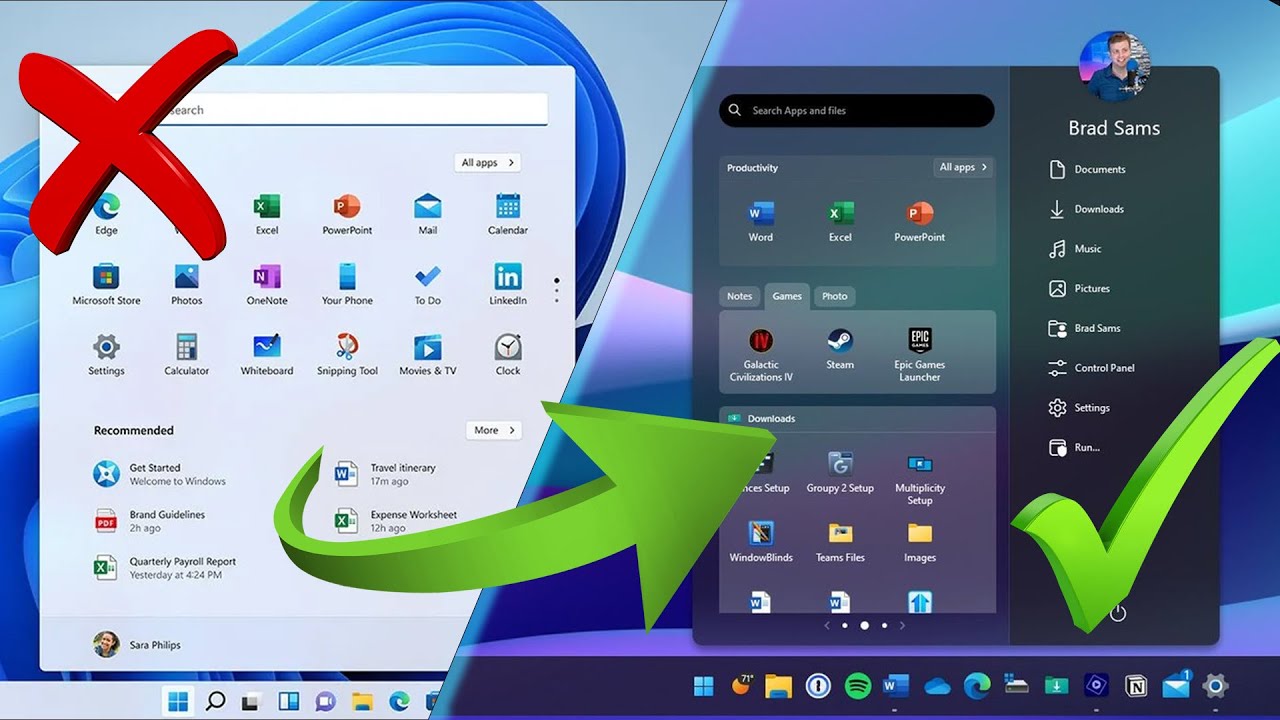Open the Brand Guidelines PDF

tap(150, 521)
